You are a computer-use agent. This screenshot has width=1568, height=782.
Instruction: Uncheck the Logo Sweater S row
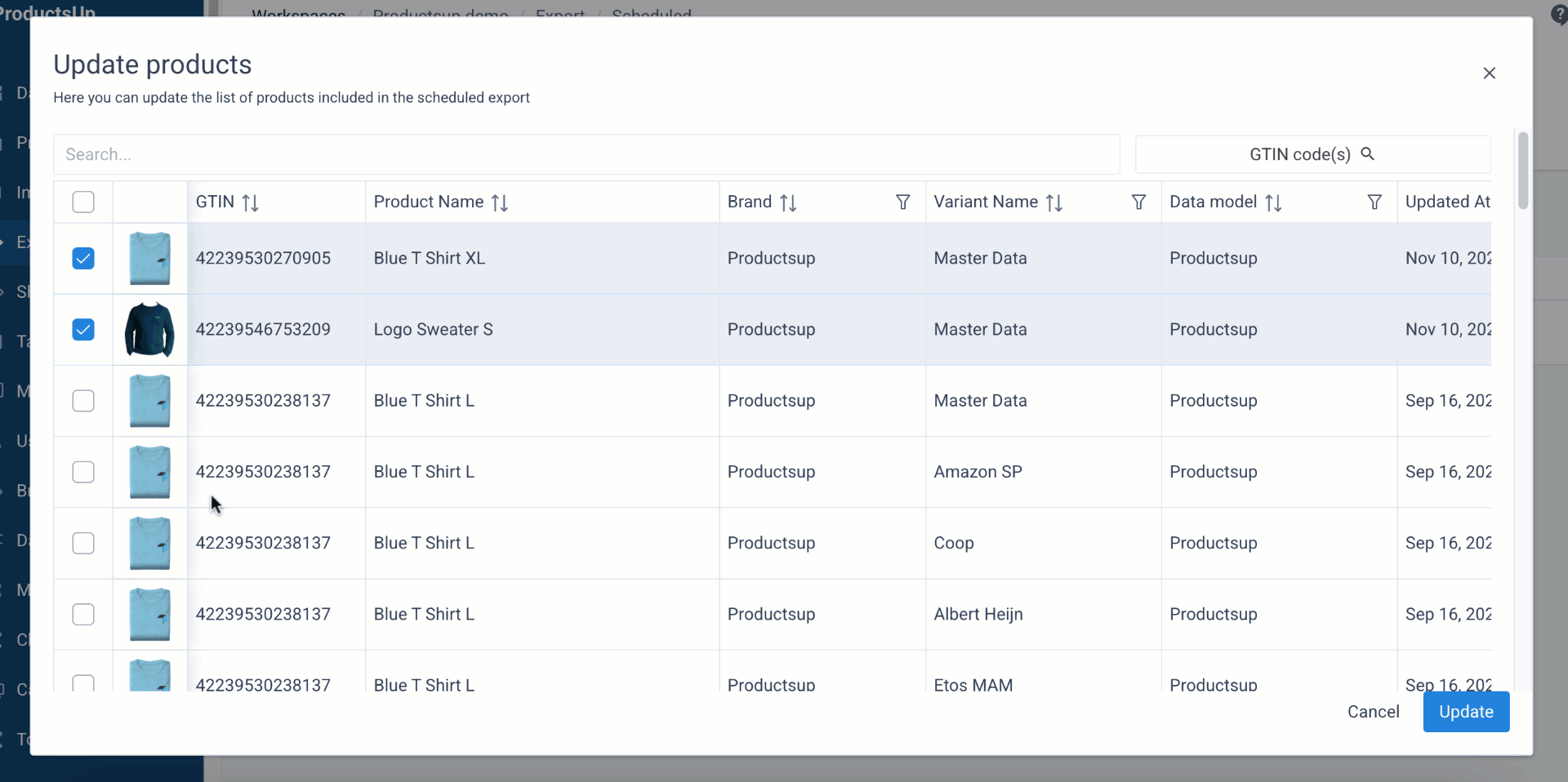click(83, 330)
